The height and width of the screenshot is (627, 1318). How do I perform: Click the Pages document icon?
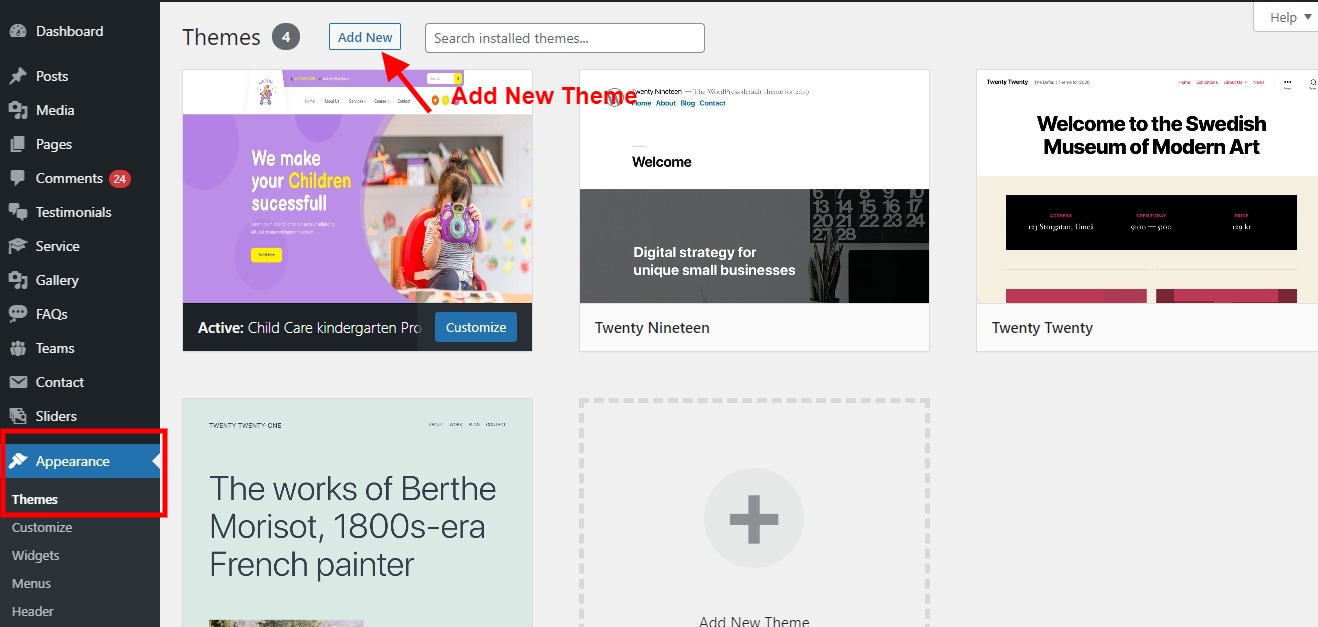tap(18, 144)
